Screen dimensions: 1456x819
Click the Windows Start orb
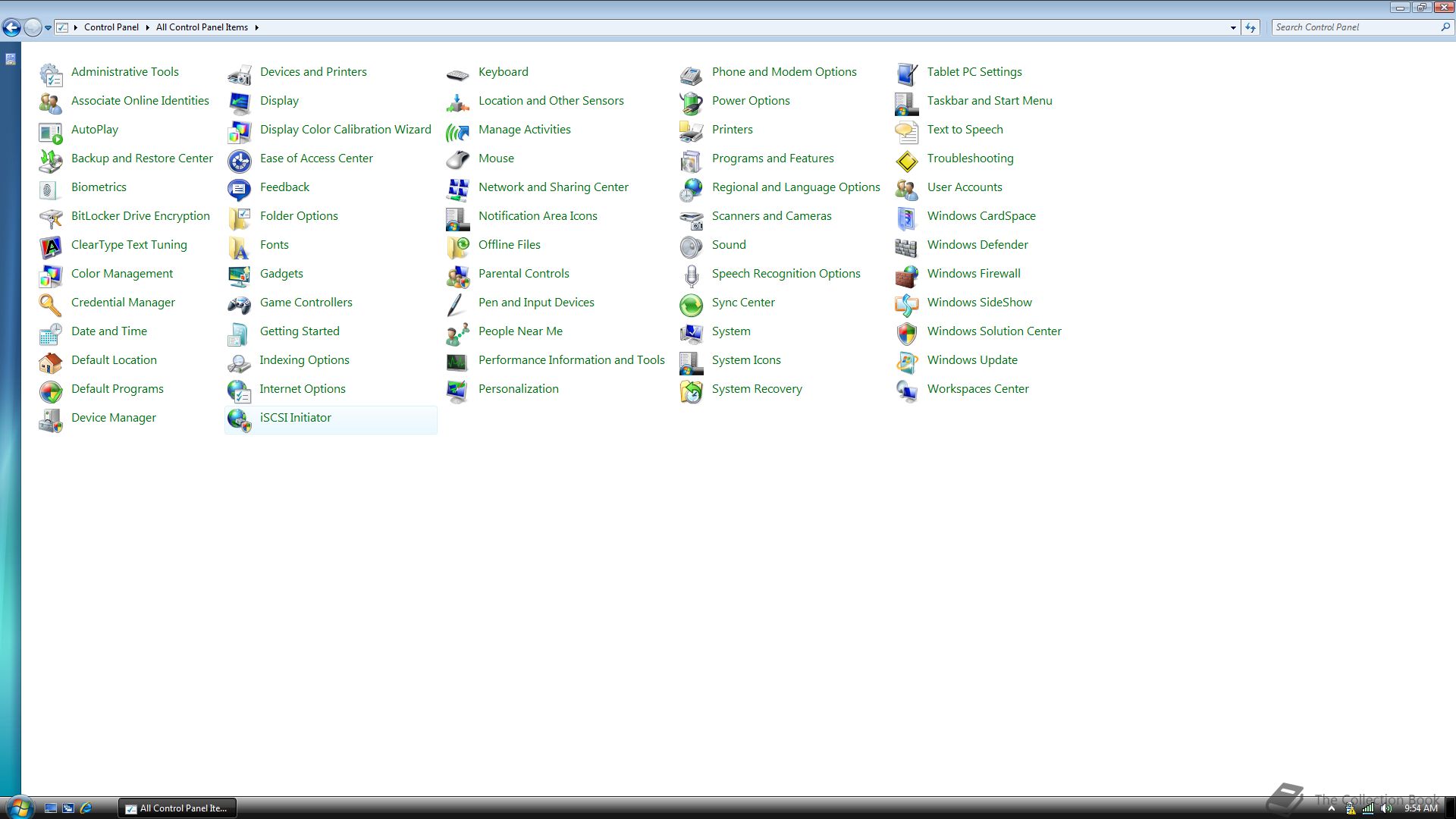(19, 807)
